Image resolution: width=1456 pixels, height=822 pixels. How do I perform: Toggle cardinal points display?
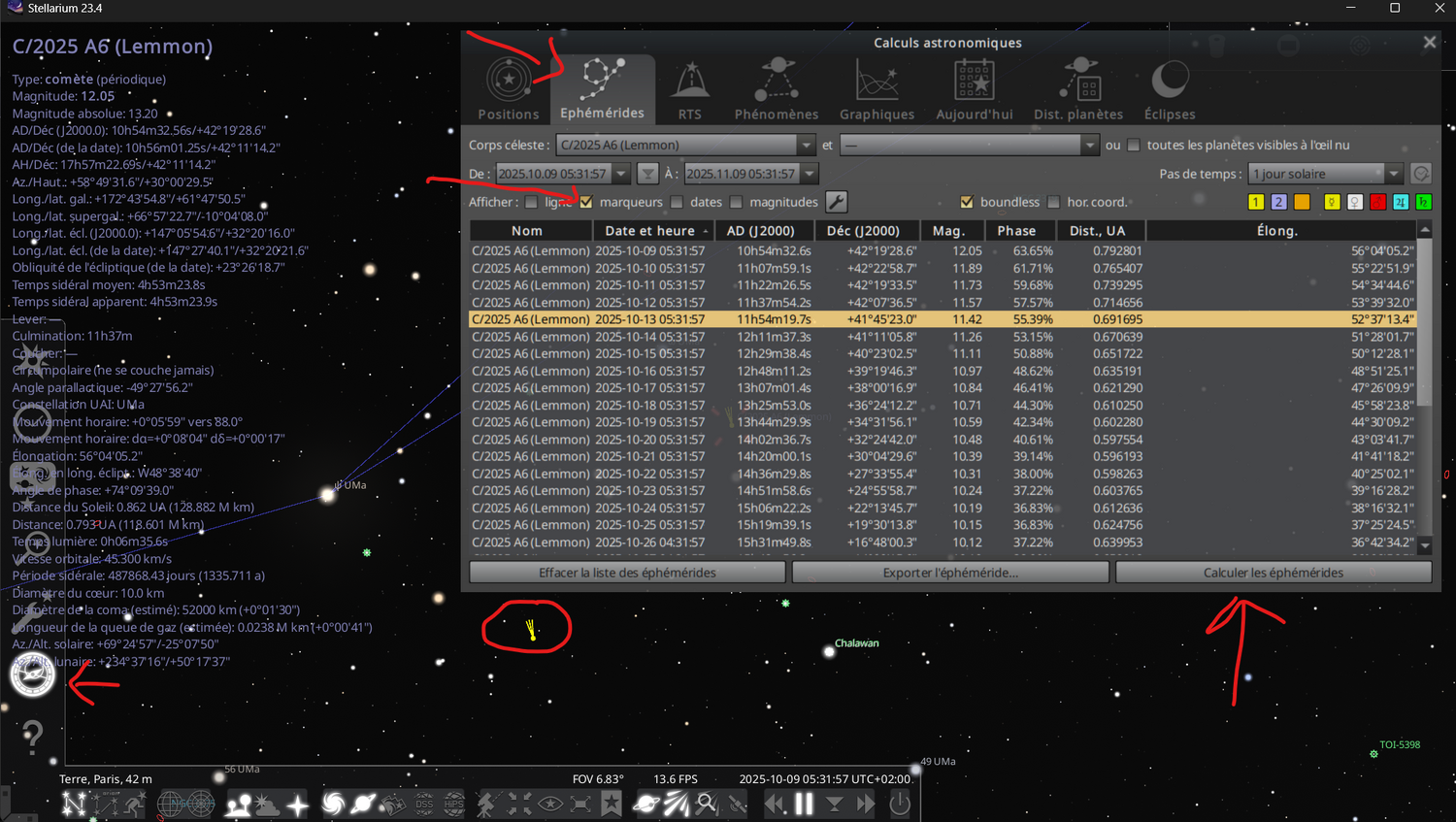(297, 804)
